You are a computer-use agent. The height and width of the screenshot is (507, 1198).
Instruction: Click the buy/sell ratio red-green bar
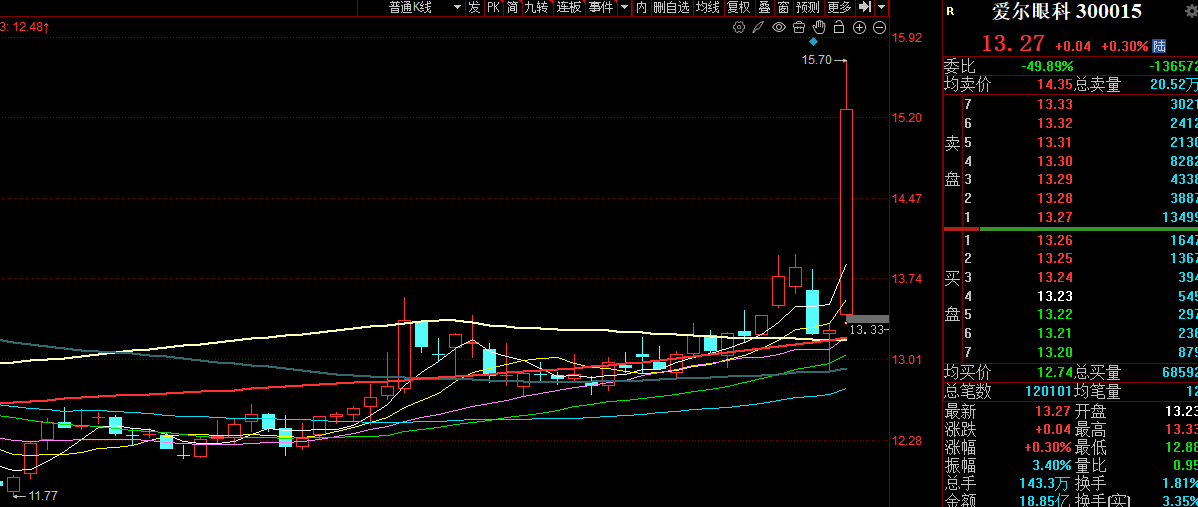(x=1070, y=229)
